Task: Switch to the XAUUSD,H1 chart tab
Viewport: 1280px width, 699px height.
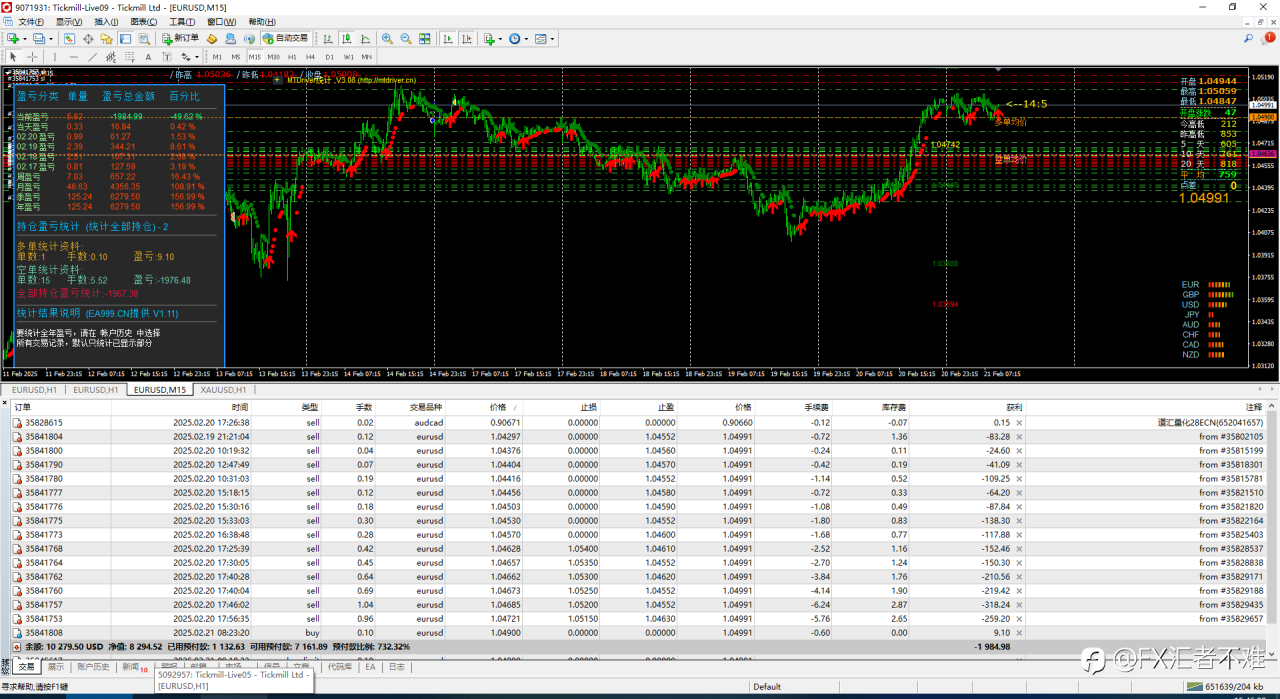Action: 223,390
